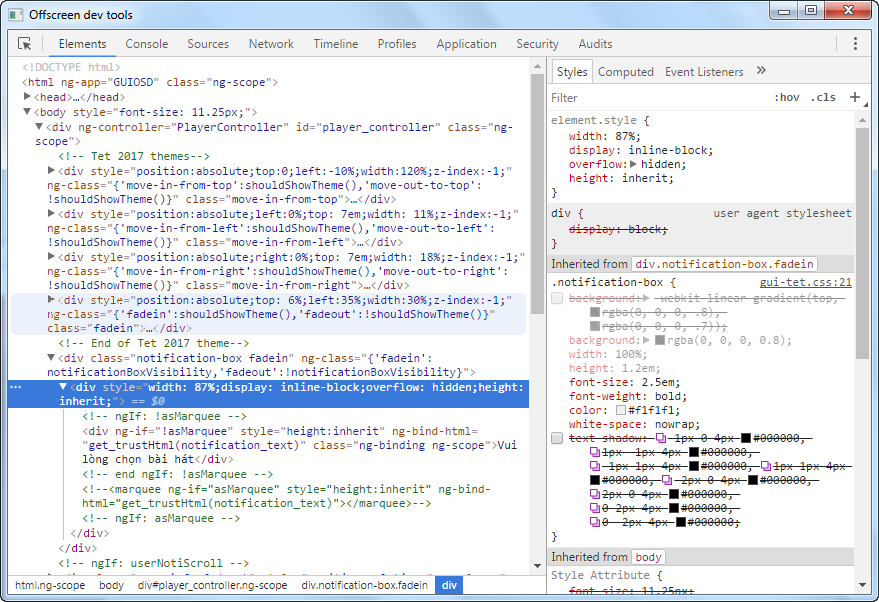Toggle the strikethrough background gradient checkbox
879x602 pixels.
(x=557, y=298)
